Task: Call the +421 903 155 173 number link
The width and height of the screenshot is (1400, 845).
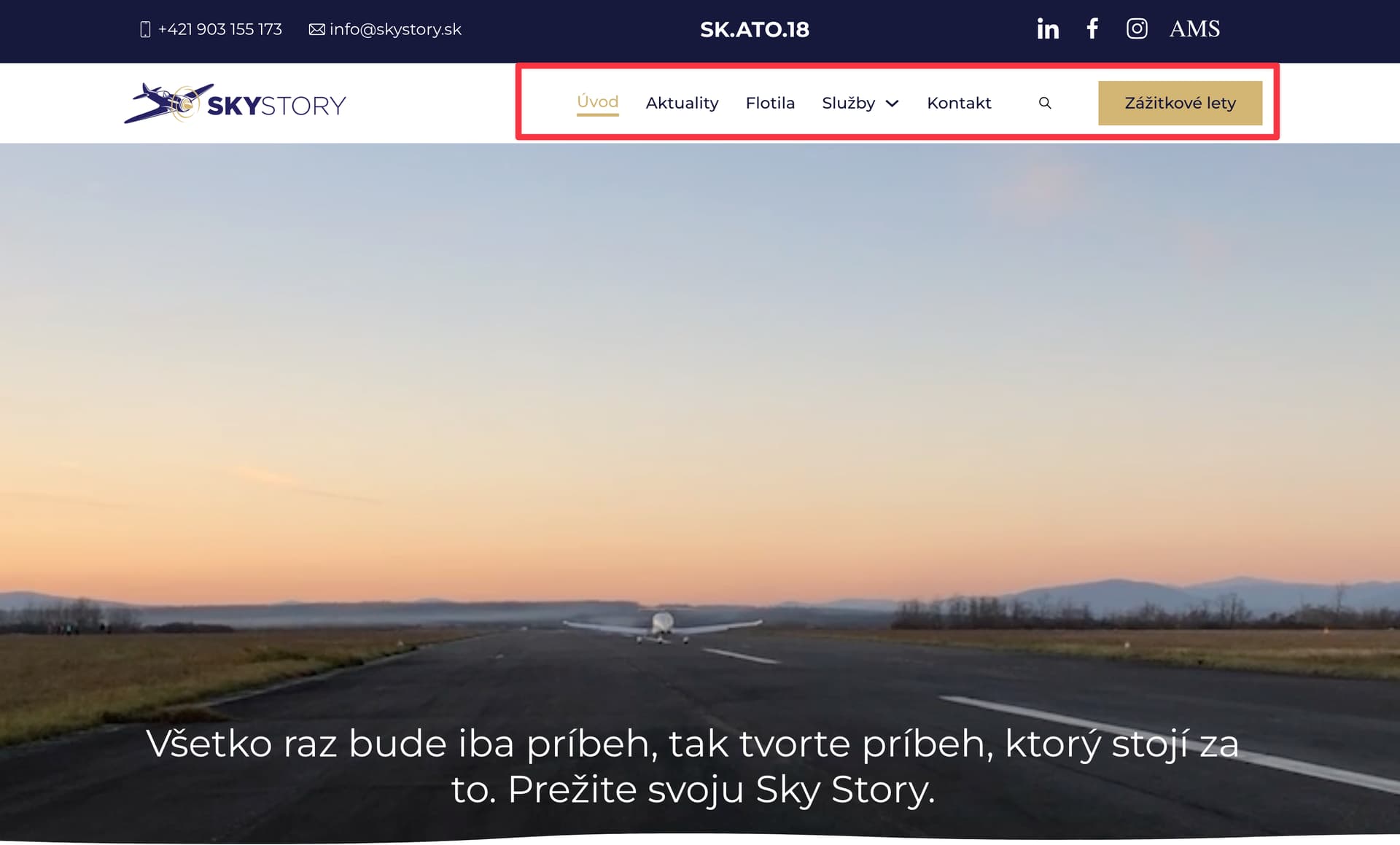Action: tap(219, 29)
